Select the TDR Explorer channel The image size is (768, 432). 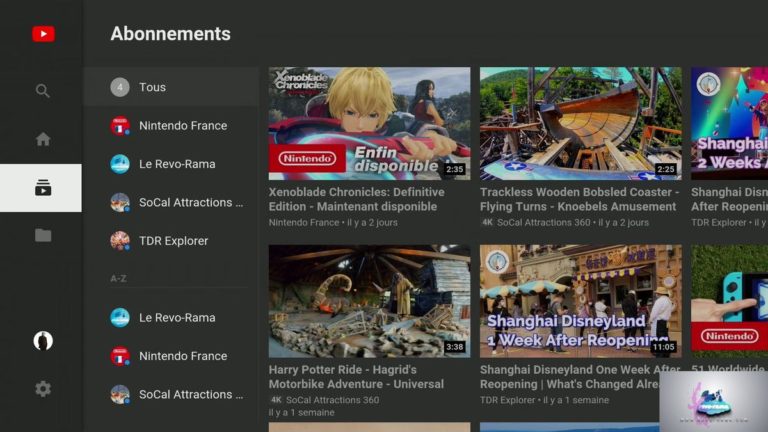pos(173,241)
